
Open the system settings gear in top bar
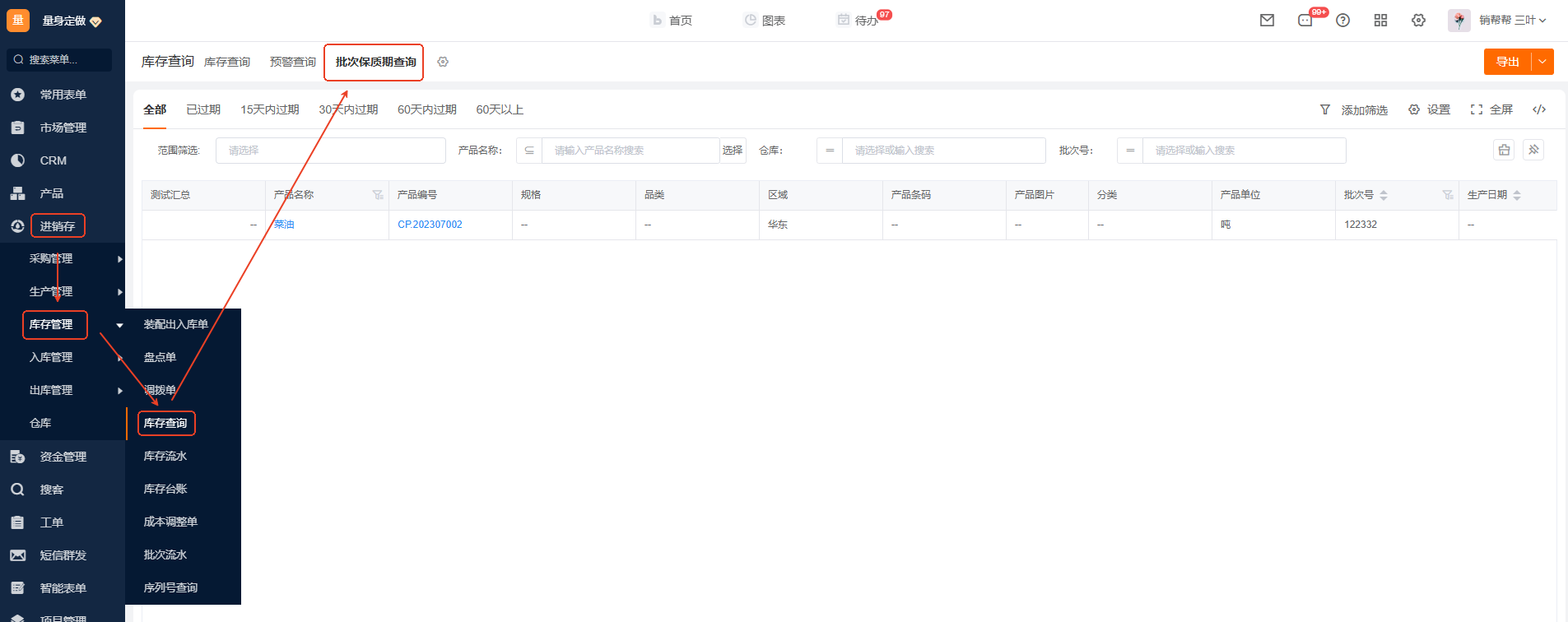pos(1418,21)
